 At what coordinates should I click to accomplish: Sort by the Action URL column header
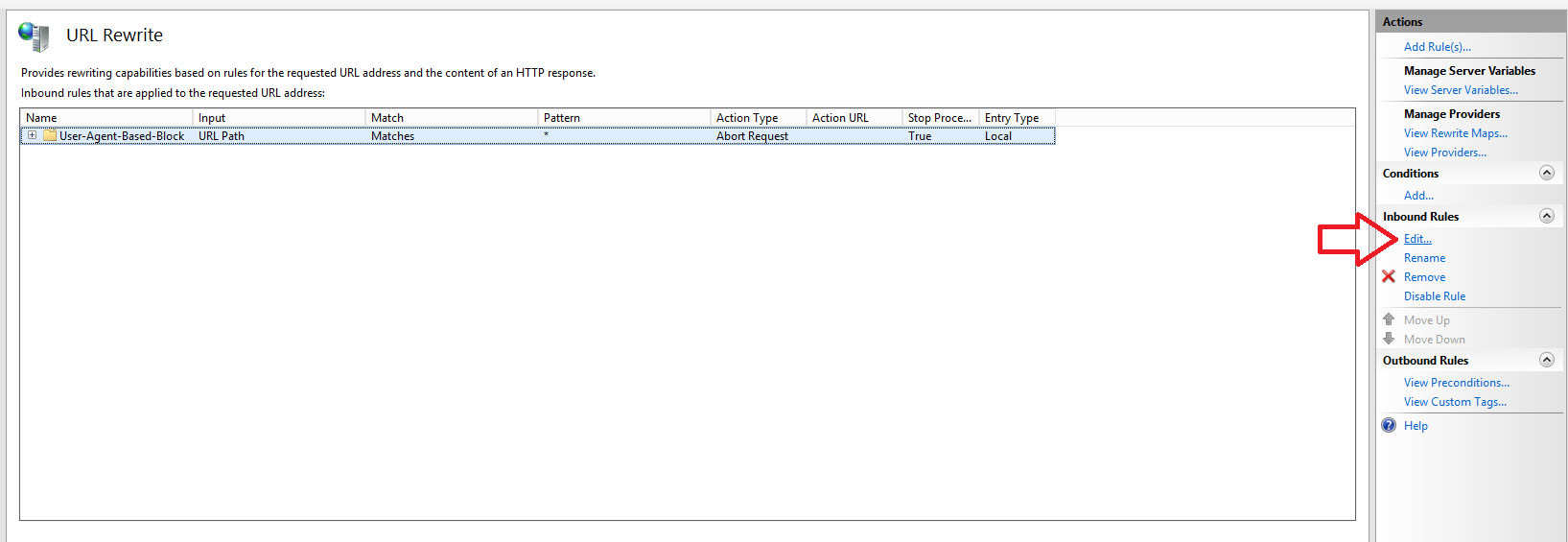point(854,117)
